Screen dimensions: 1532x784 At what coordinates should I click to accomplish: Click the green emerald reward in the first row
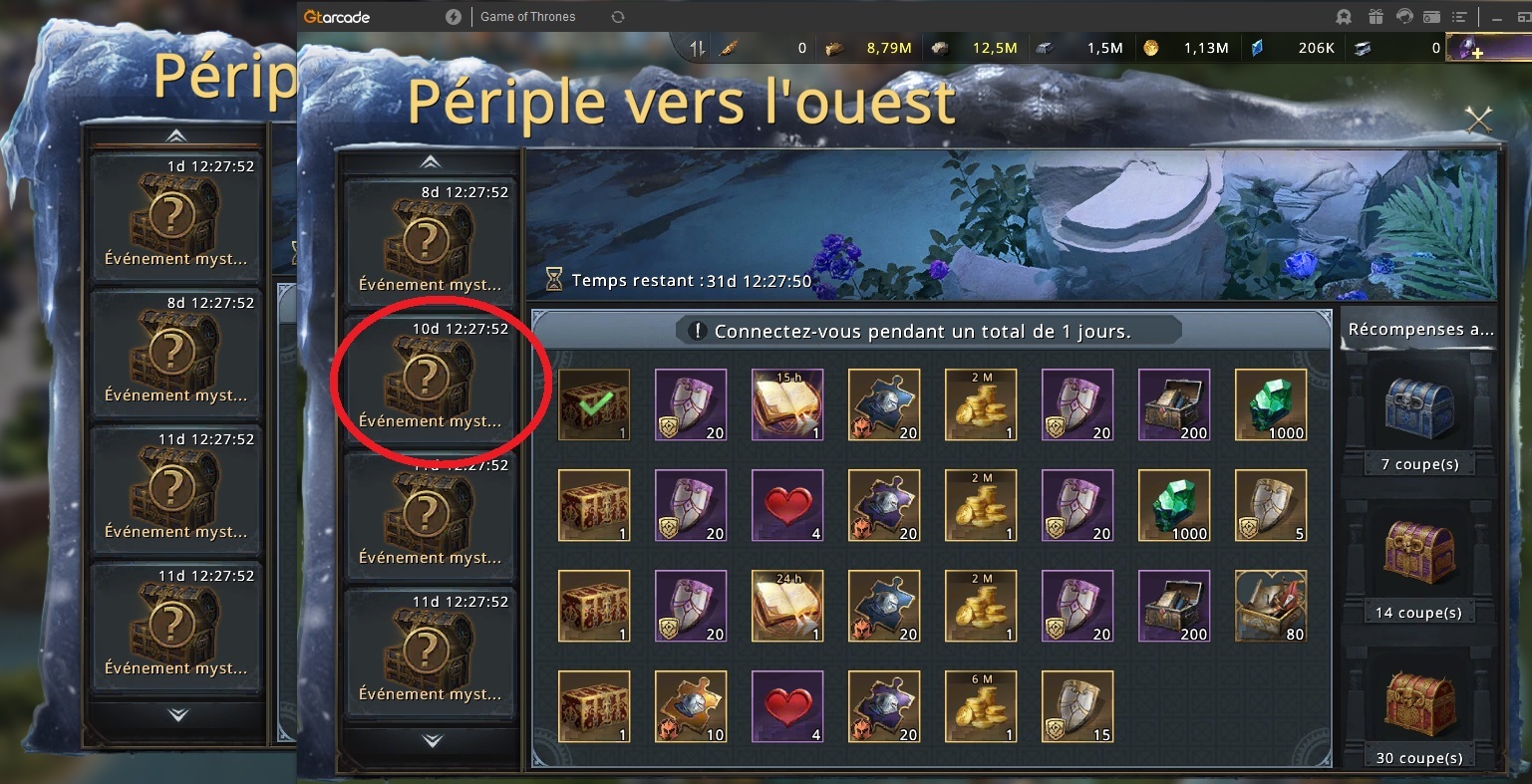1271,404
